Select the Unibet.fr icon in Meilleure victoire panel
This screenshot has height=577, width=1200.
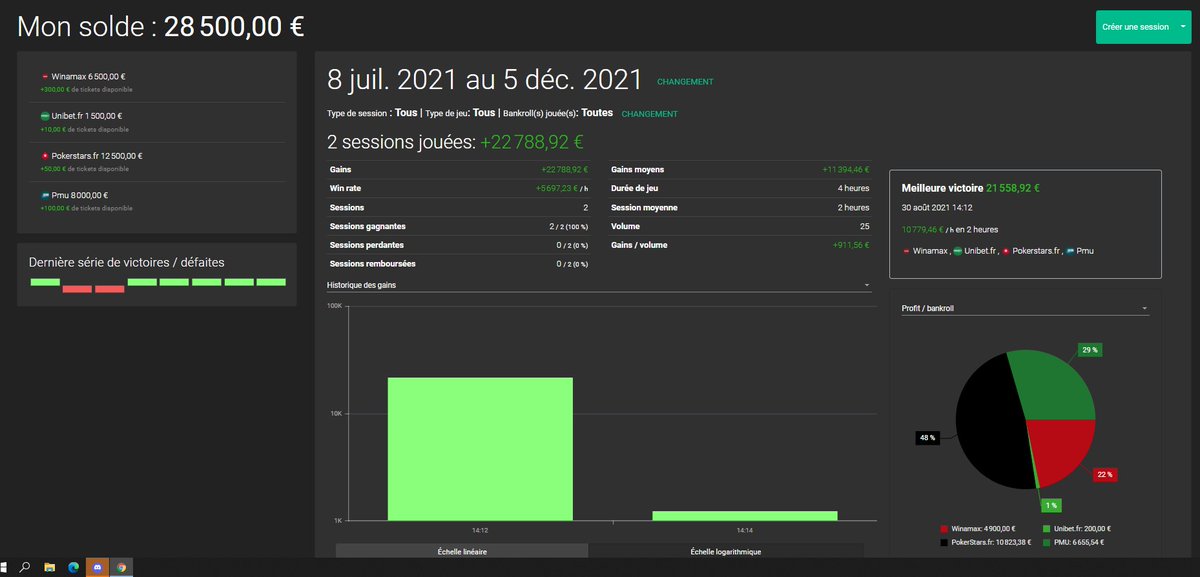pos(957,250)
